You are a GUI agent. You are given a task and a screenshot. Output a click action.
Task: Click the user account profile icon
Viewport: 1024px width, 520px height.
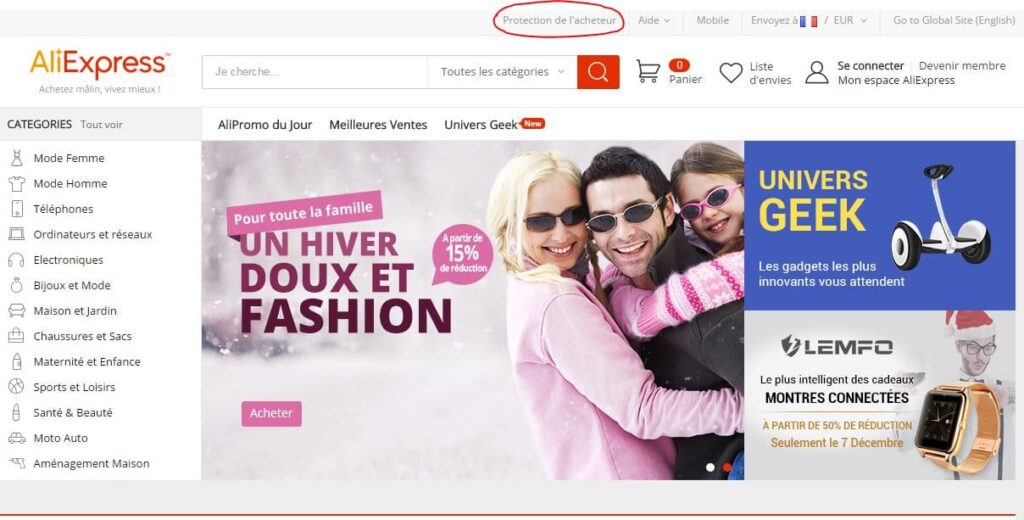[x=817, y=72]
